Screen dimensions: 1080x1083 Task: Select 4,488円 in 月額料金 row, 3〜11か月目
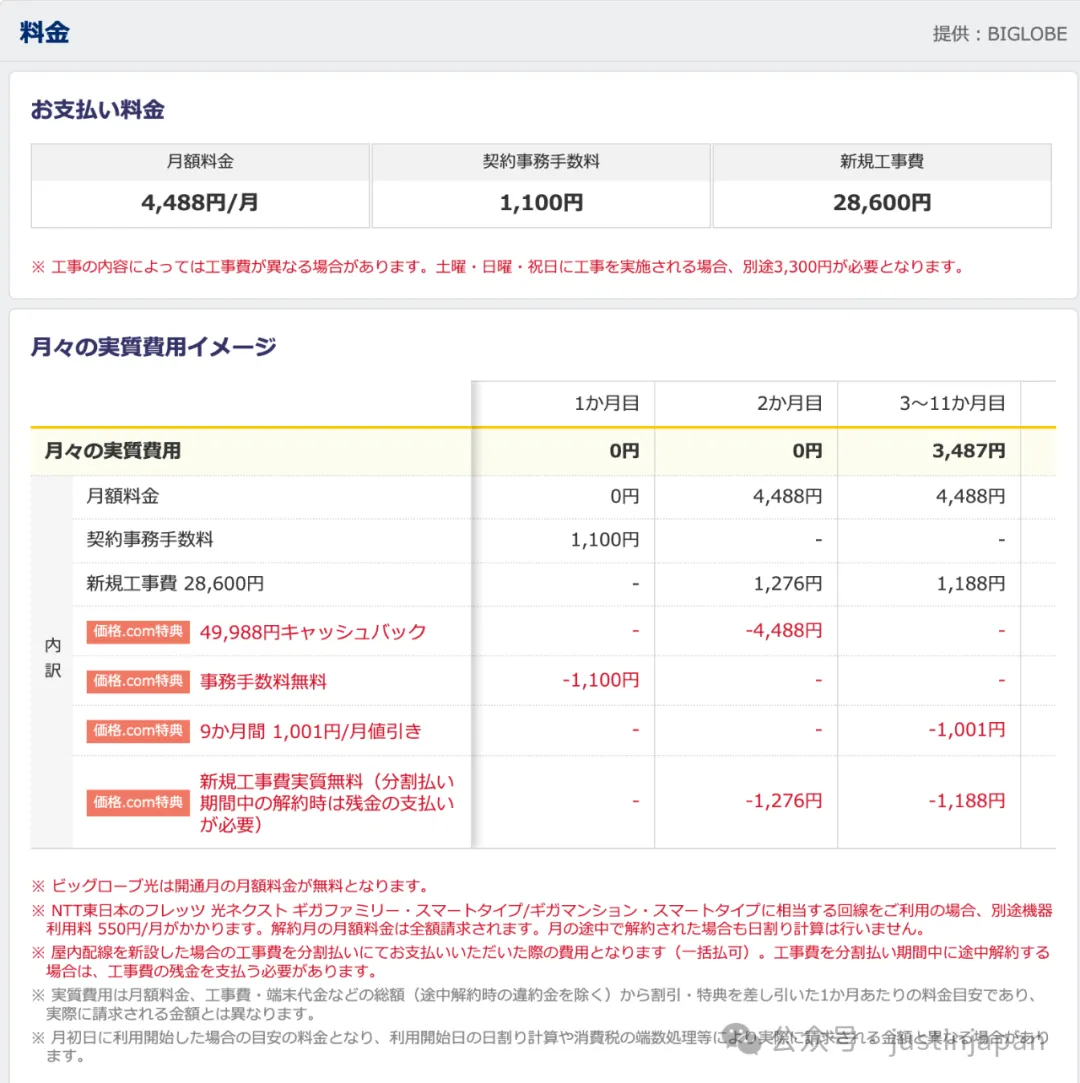[971, 496]
